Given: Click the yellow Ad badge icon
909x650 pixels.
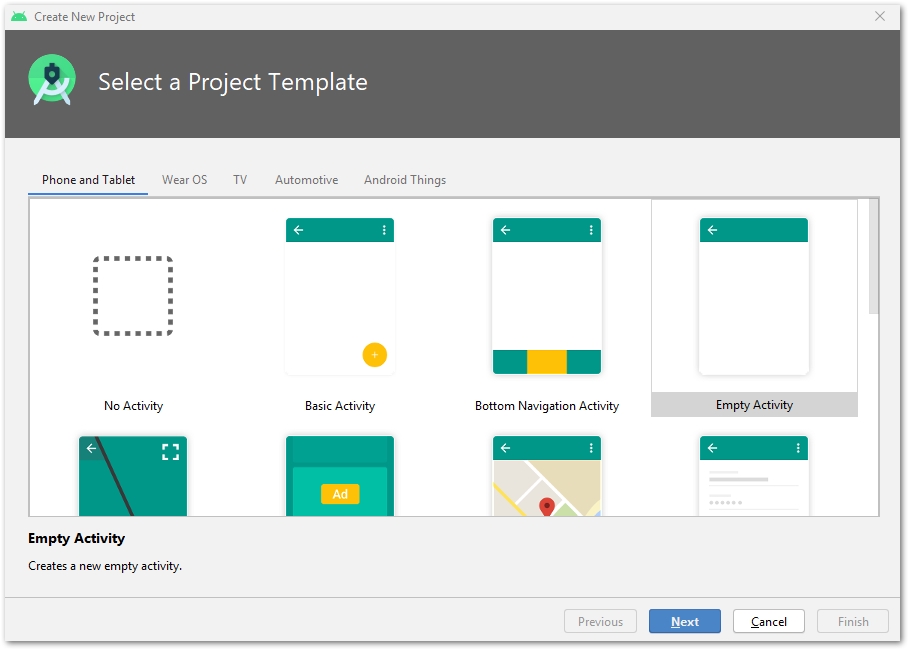Looking at the screenshot, I should pos(340,494).
